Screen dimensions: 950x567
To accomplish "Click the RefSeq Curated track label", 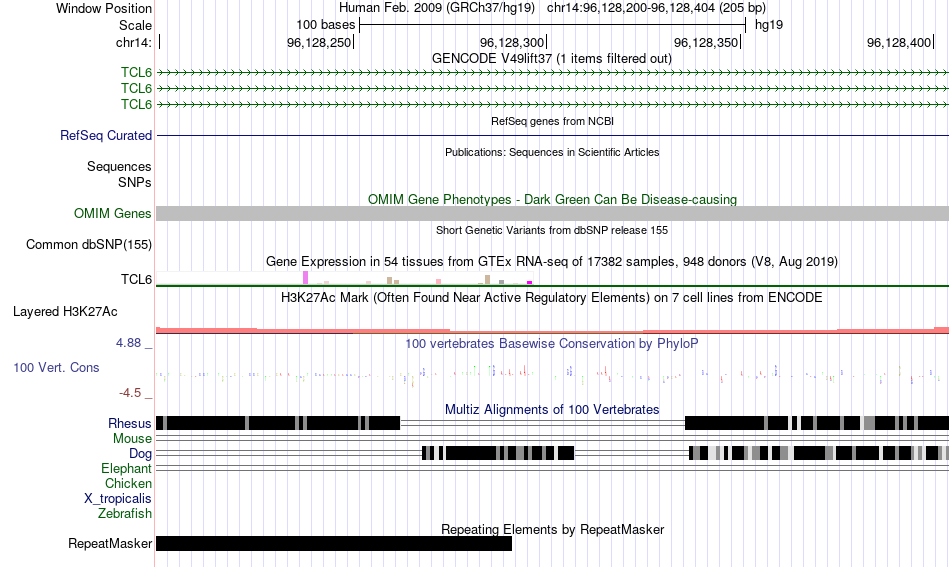I will pyautogui.click(x=105, y=136).
